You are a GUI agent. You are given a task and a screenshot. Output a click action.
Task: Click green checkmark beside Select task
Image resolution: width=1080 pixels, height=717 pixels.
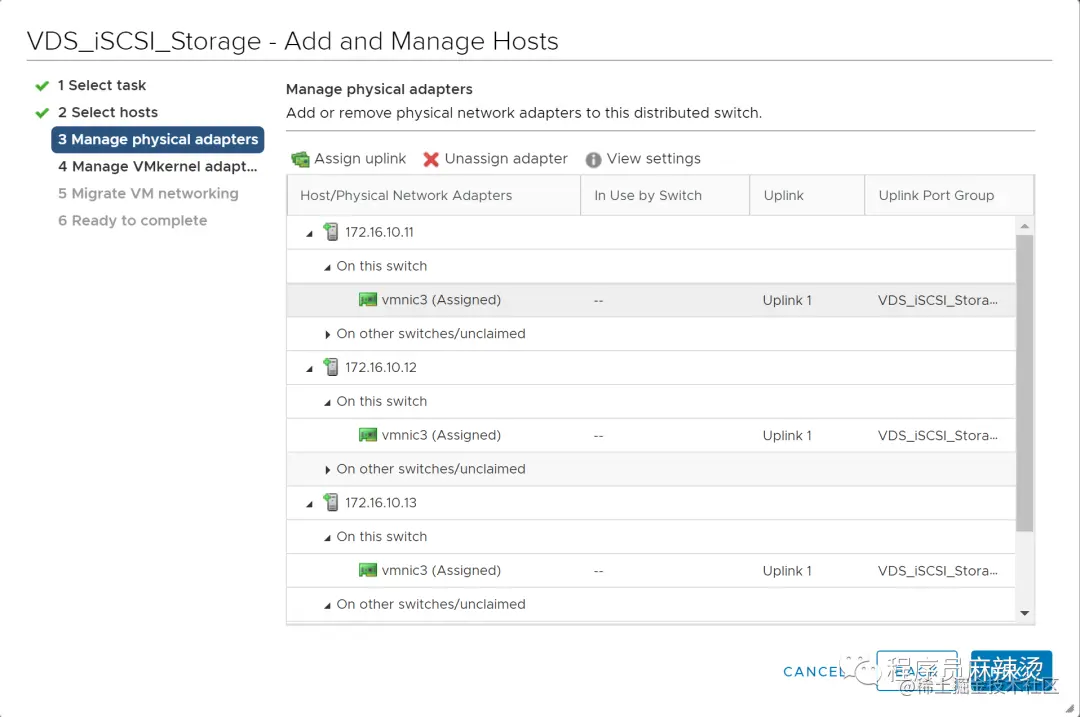tap(42, 86)
